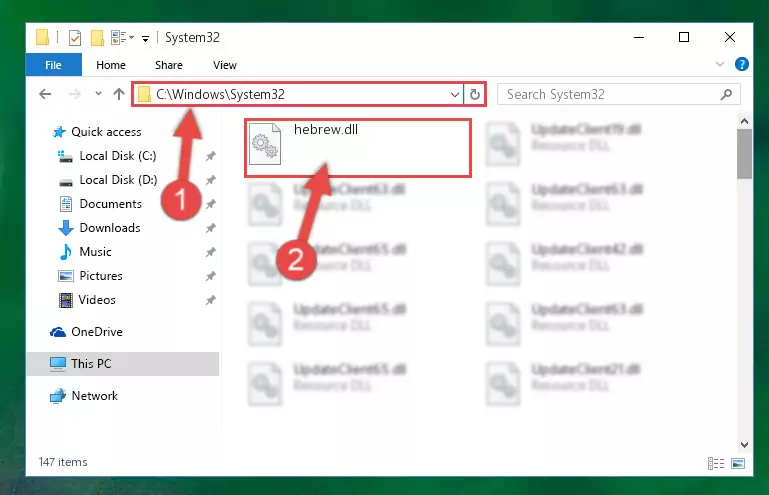Select Quick access in the navigation pane

(x=106, y=132)
